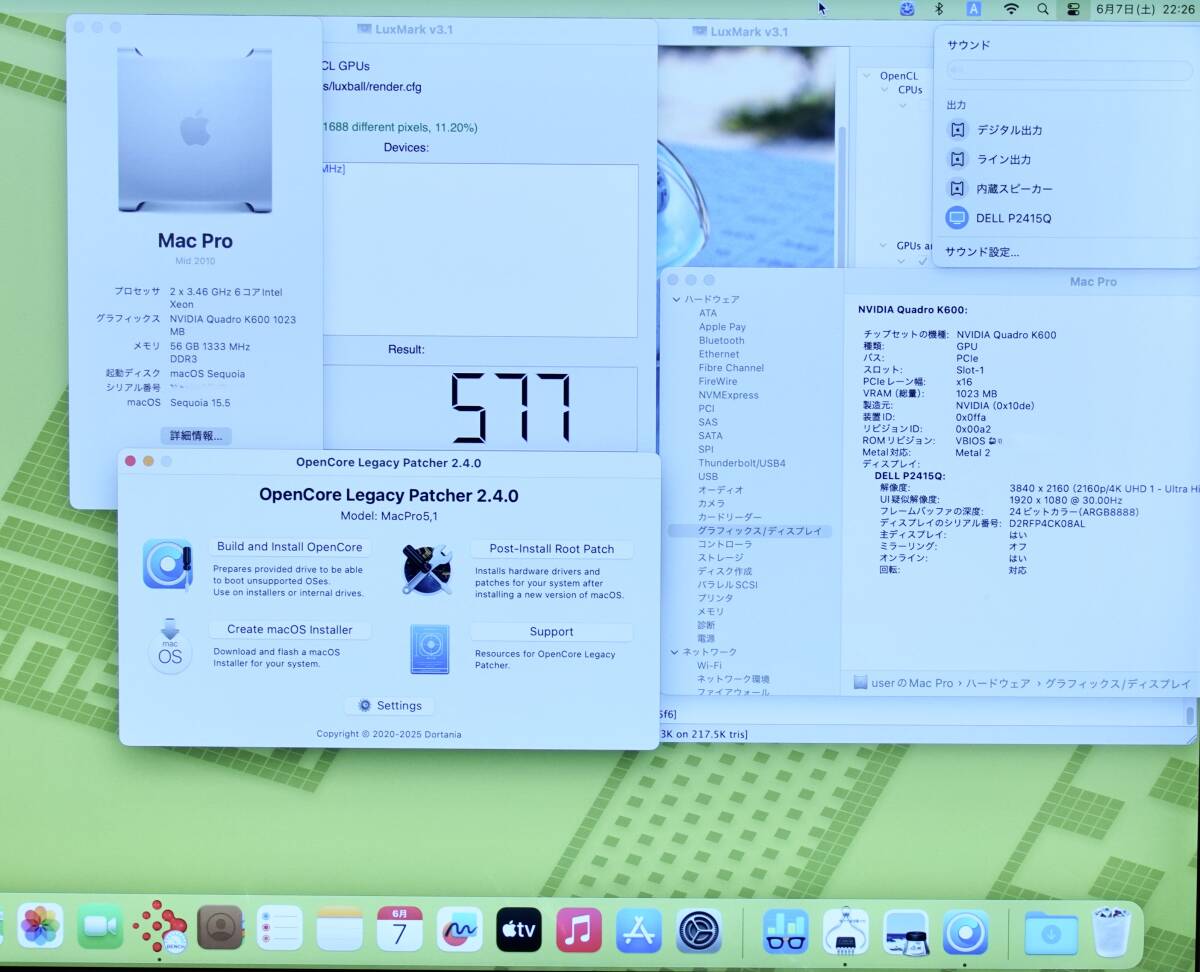Screen dimensions: 1200x972
Task: Select USB in System Information sidebar
Action: click(x=708, y=477)
